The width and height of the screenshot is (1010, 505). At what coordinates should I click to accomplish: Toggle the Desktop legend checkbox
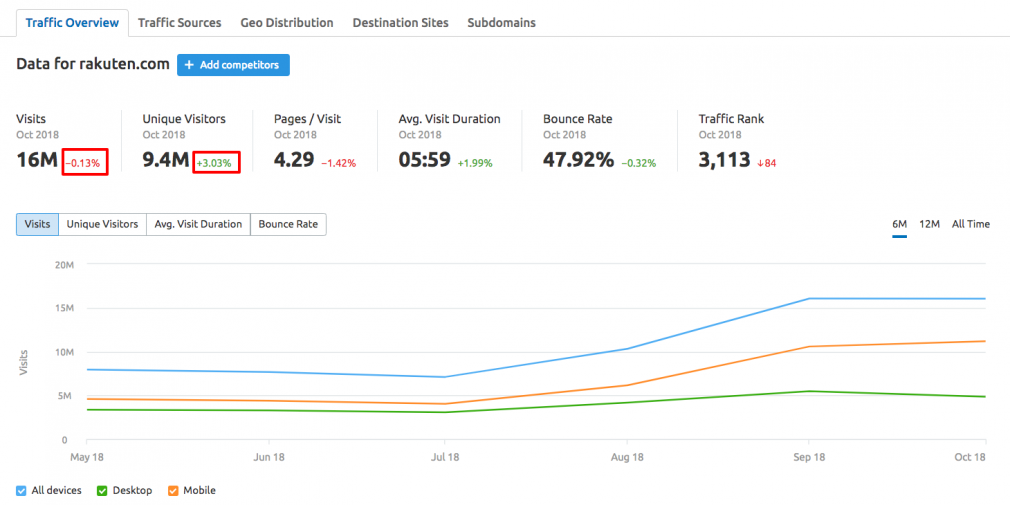[102, 490]
